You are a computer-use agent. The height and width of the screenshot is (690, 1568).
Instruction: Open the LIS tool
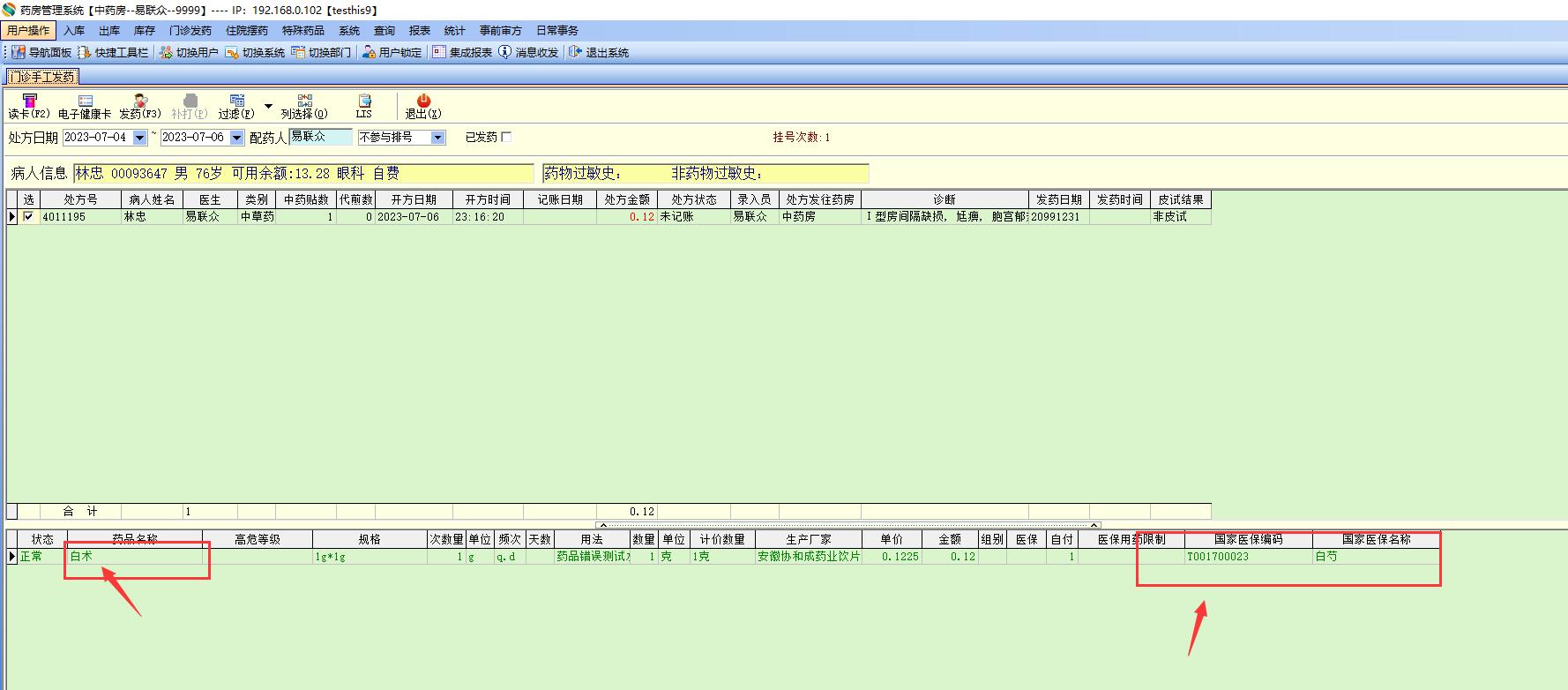tap(364, 107)
